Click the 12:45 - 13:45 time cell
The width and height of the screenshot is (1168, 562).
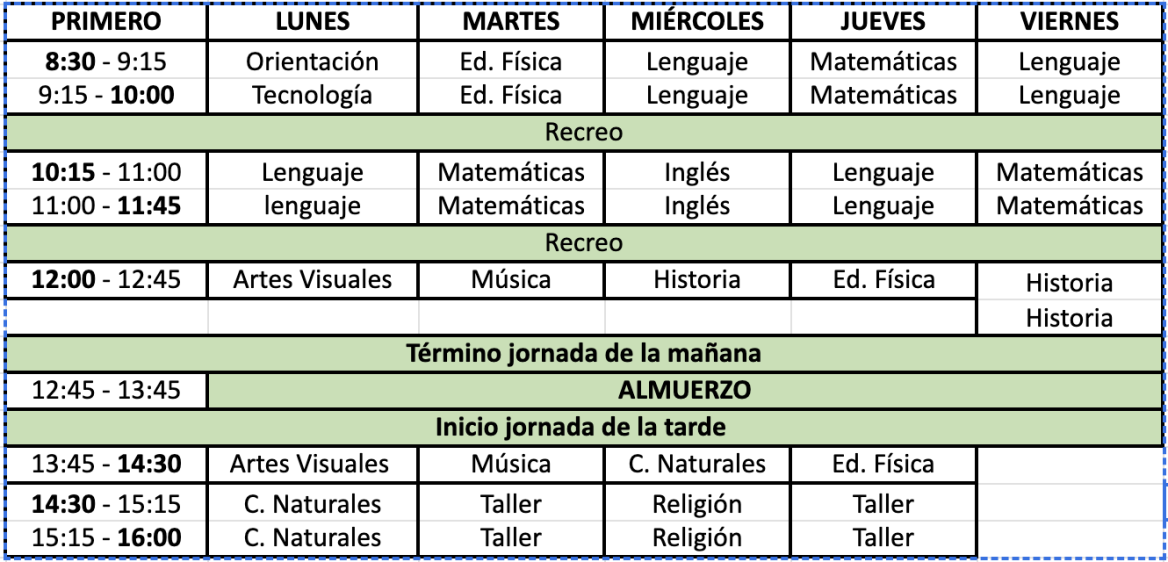(106, 390)
